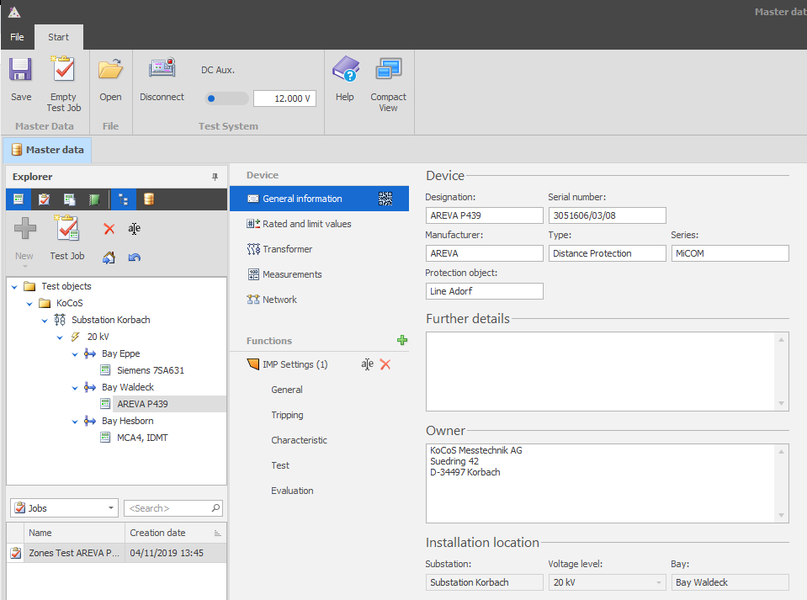Select the Start ribbon tab

[x=58, y=37]
